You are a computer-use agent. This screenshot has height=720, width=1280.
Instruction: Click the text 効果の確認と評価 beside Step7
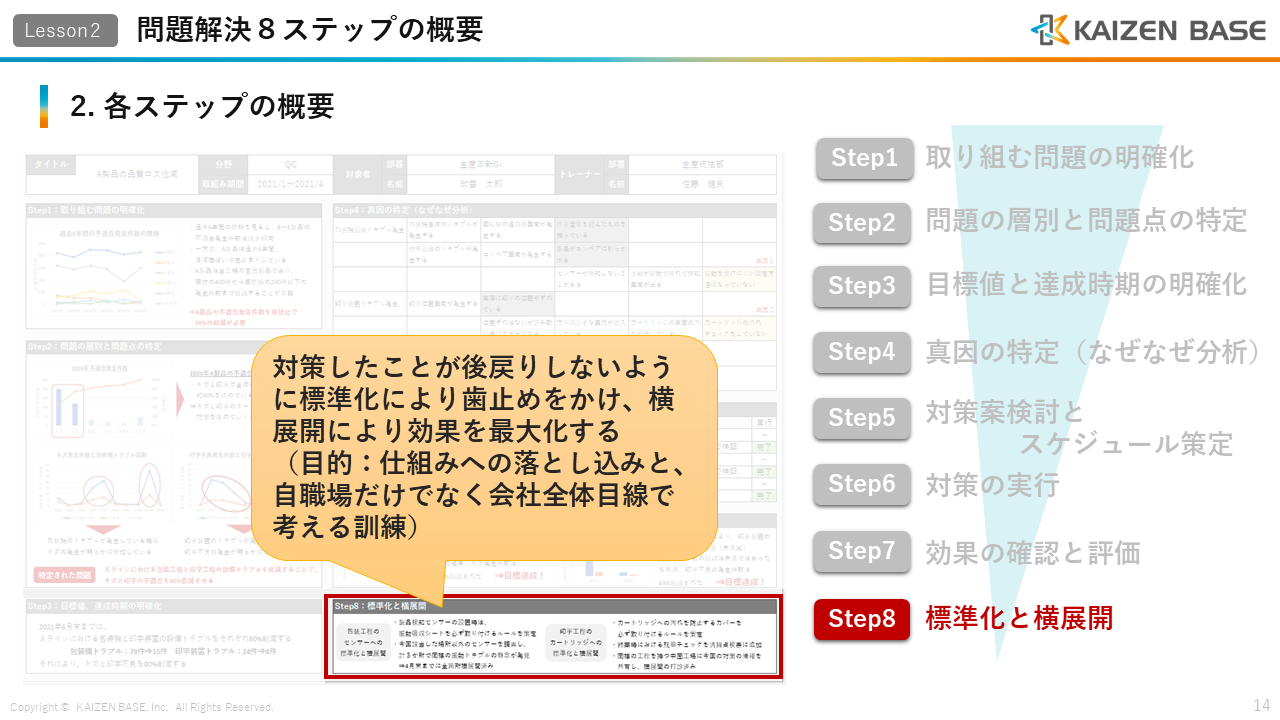(x=1033, y=552)
